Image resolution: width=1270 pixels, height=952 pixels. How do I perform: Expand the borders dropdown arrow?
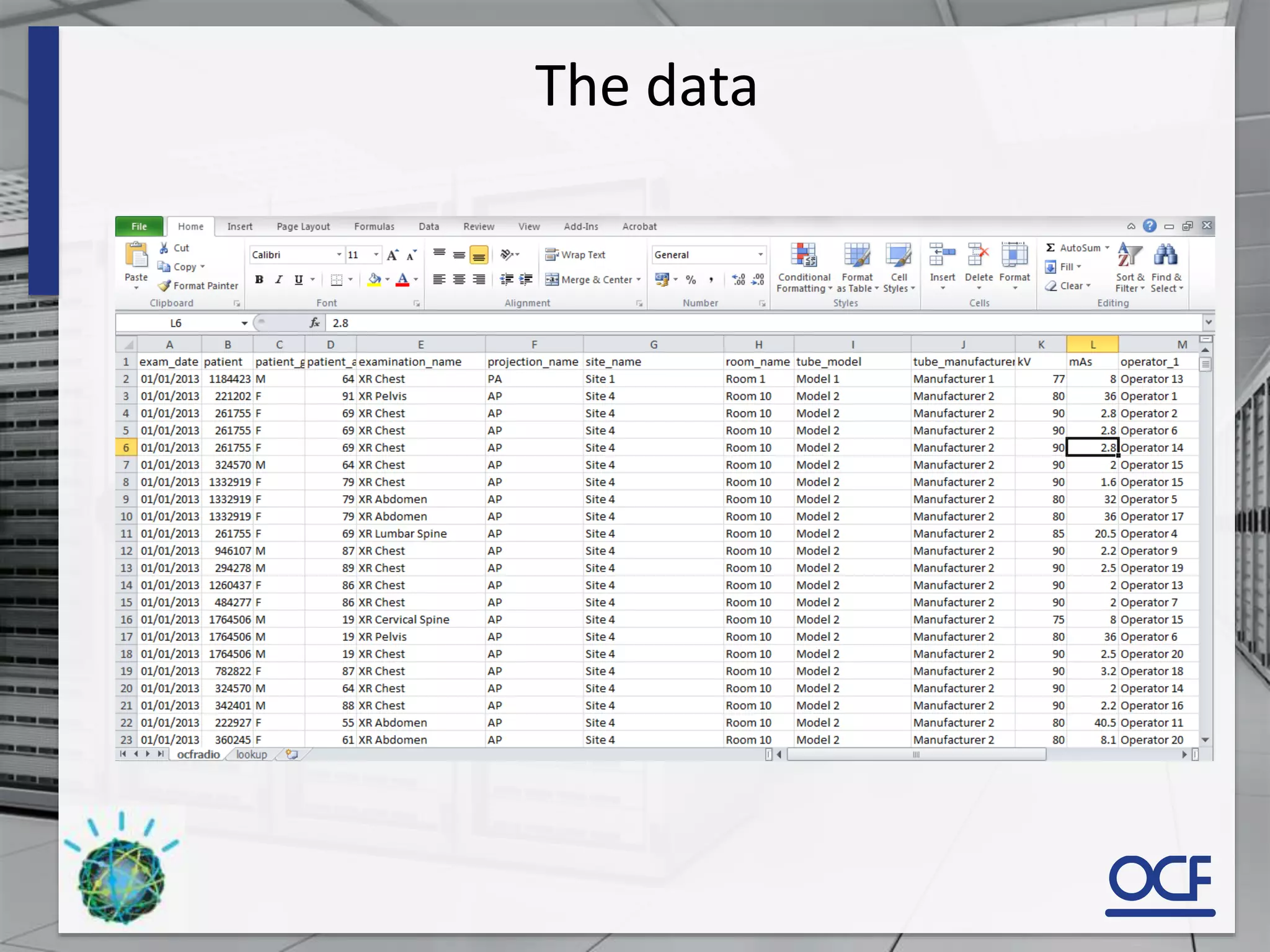click(350, 280)
